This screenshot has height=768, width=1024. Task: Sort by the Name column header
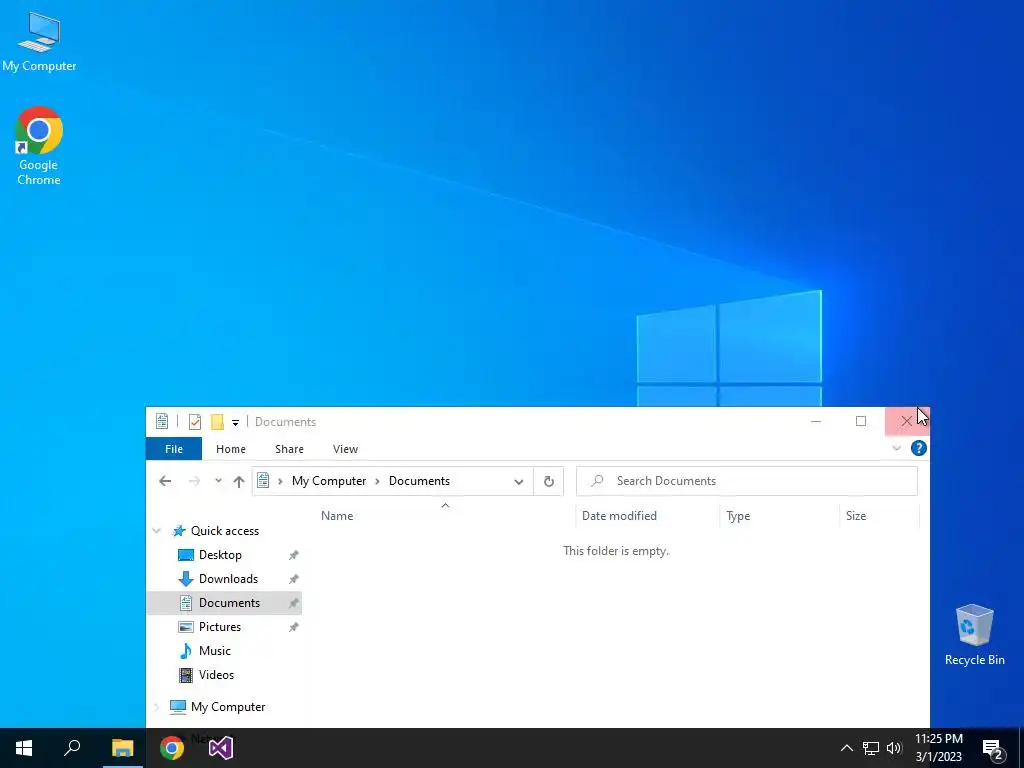pos(337,515)
